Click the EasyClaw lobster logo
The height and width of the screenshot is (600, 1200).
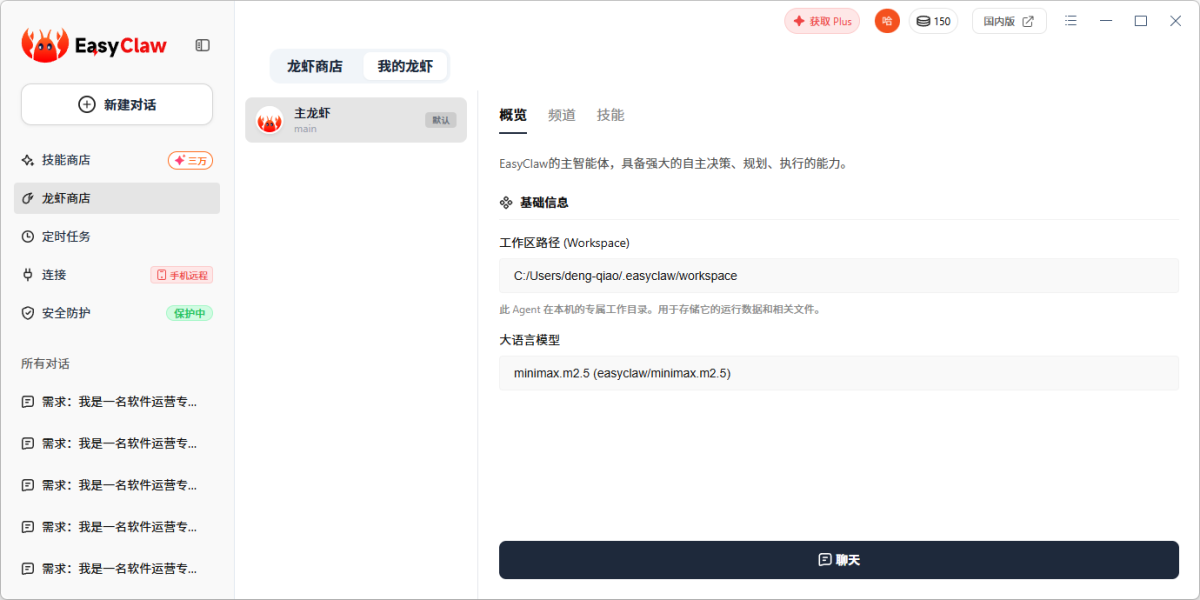(x=45, y=45)
